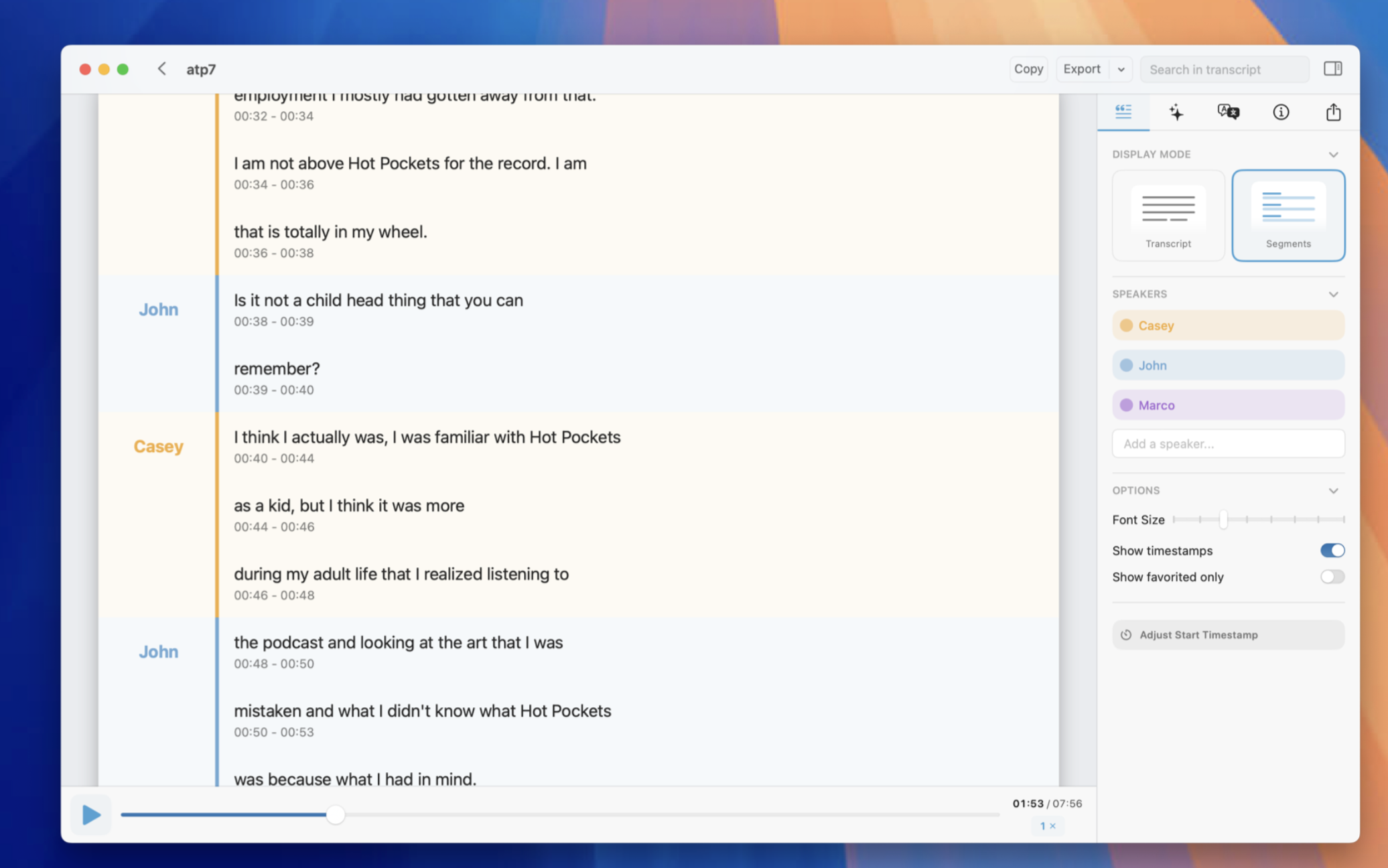Click the Font Size slider
The width and height of the screenshot is (1388, 868).
click(1258, 520)
